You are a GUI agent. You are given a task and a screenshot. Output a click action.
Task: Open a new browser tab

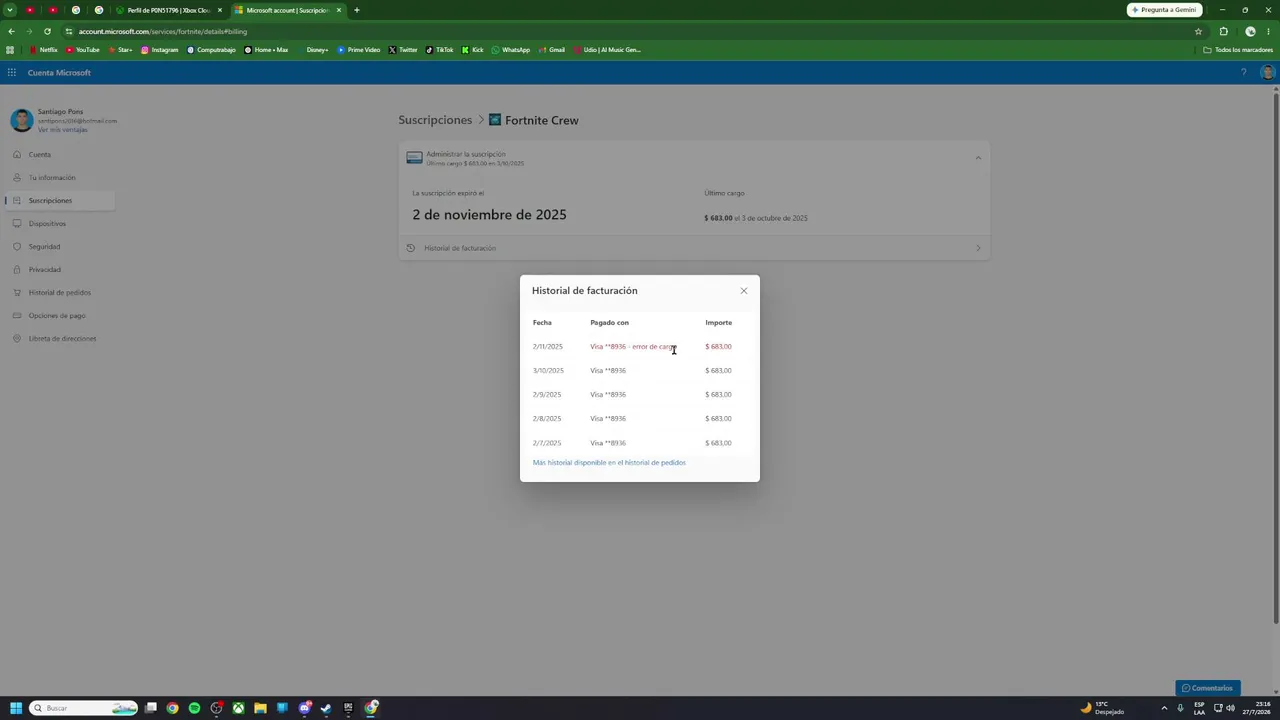pos(357,10)
